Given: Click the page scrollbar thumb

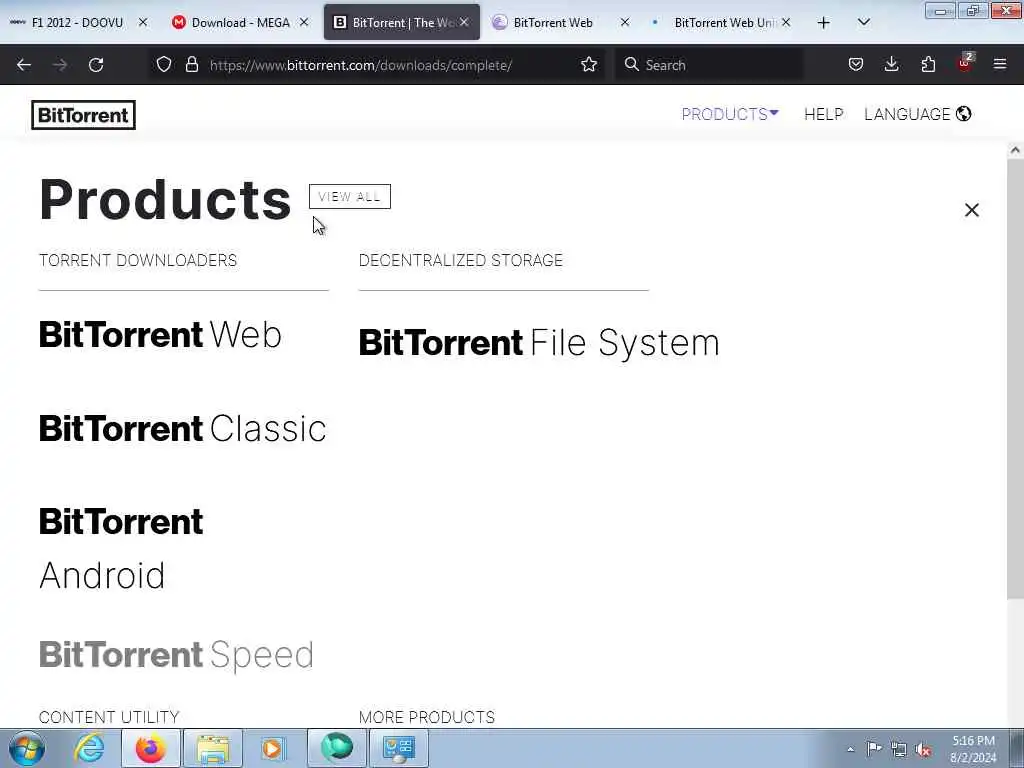Looking at the screenshot, I should pos(1015,379).
